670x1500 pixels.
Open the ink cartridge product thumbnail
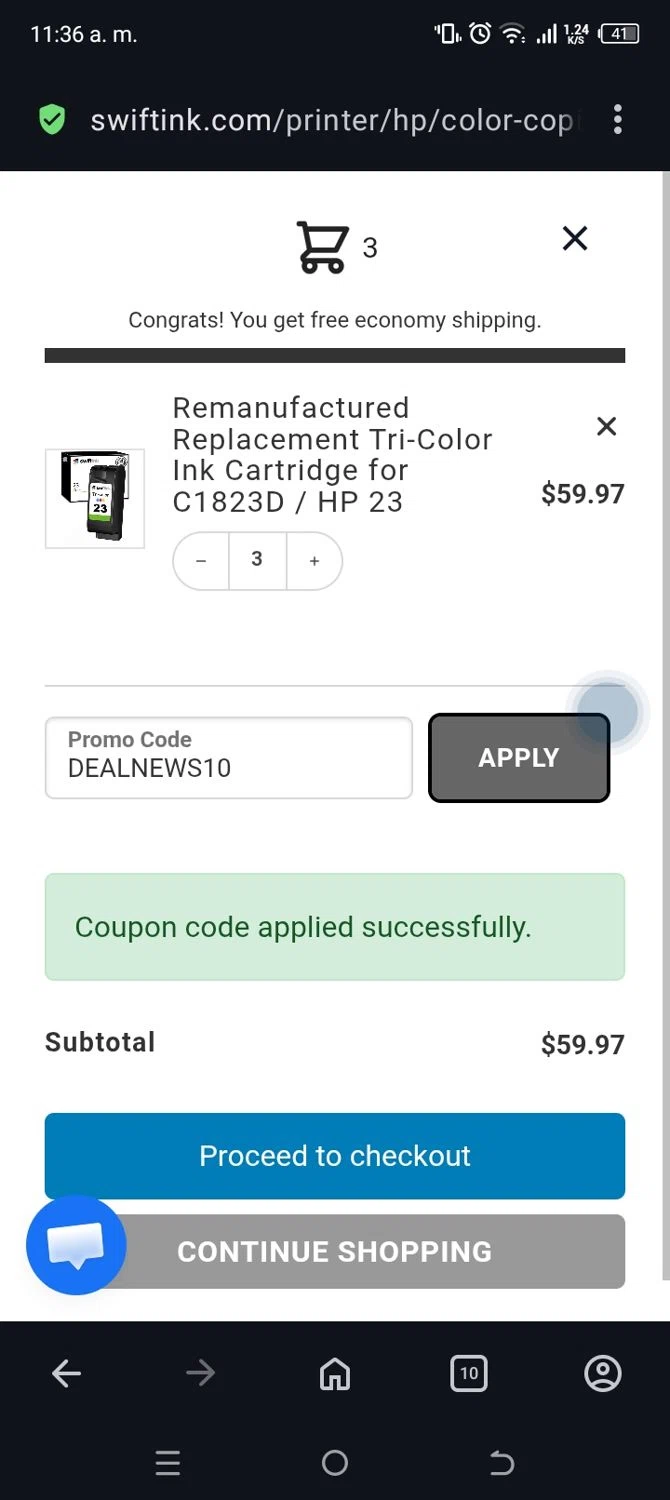pos(95,498)
